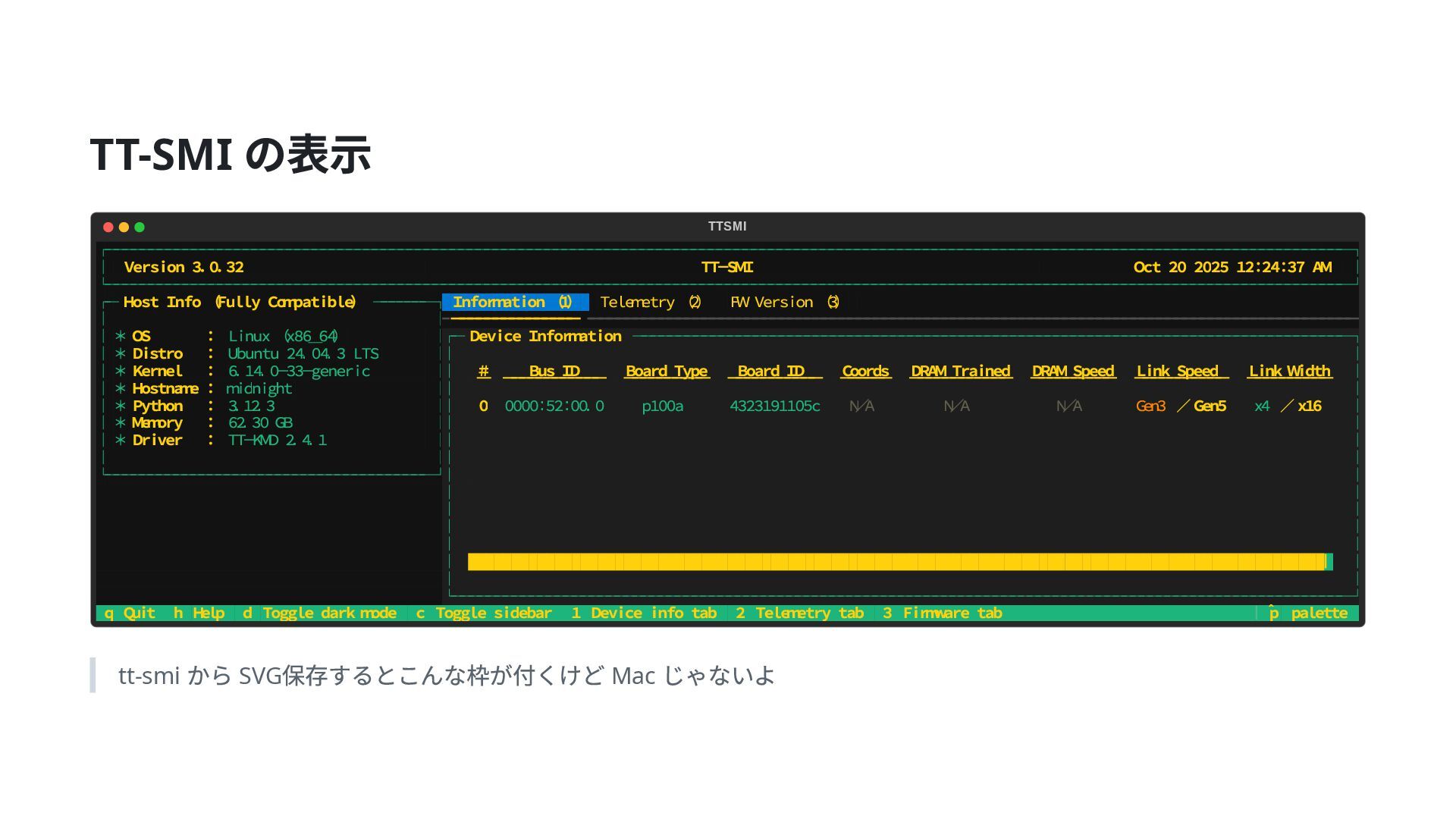Click the yellow minimize window dot

click(x=124, y=227)
